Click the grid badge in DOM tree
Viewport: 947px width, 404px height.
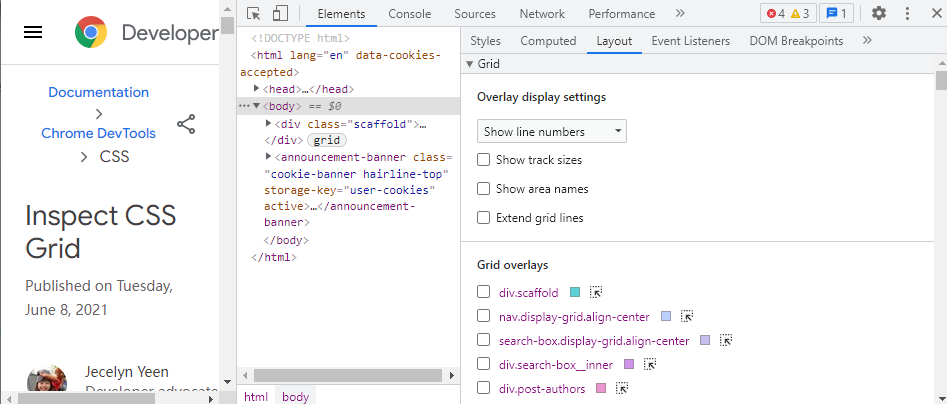pyautogui.click(x=327, y=140)
